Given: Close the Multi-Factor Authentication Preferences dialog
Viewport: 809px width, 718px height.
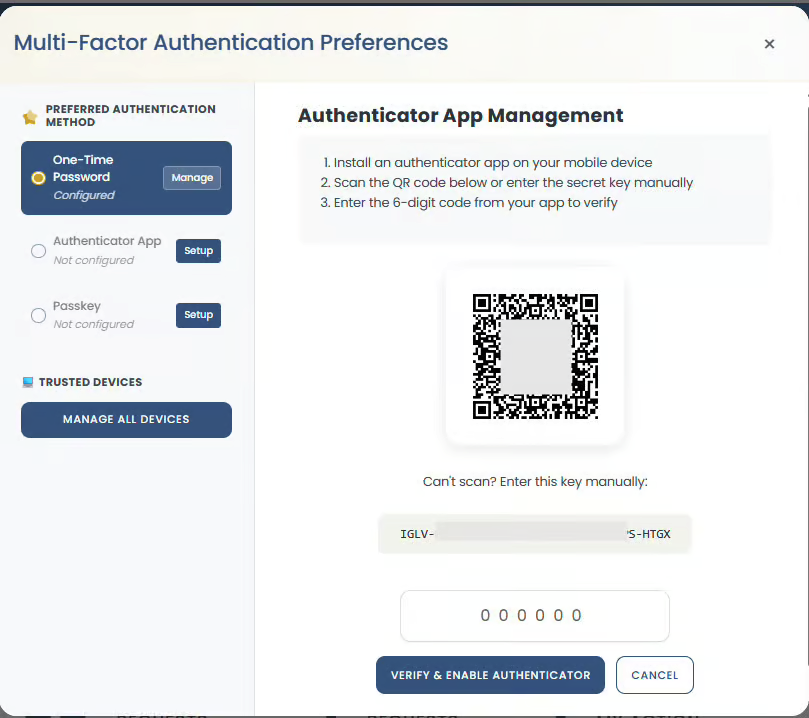Looking at the screenshot, I should click(x=769, y=44).
